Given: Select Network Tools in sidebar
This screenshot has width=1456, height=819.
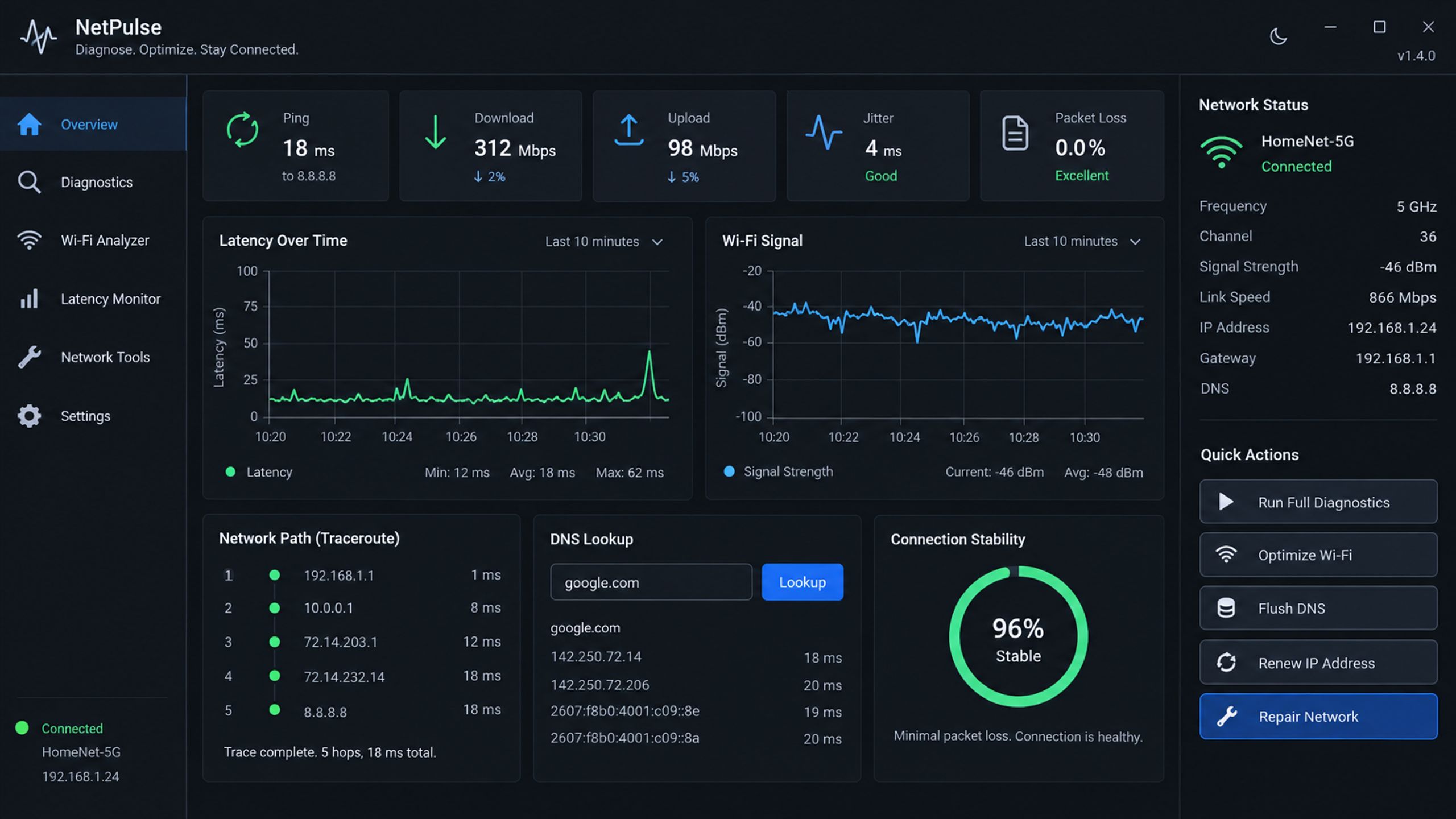Looking at the screenshot, I should (x=93, y=357).
